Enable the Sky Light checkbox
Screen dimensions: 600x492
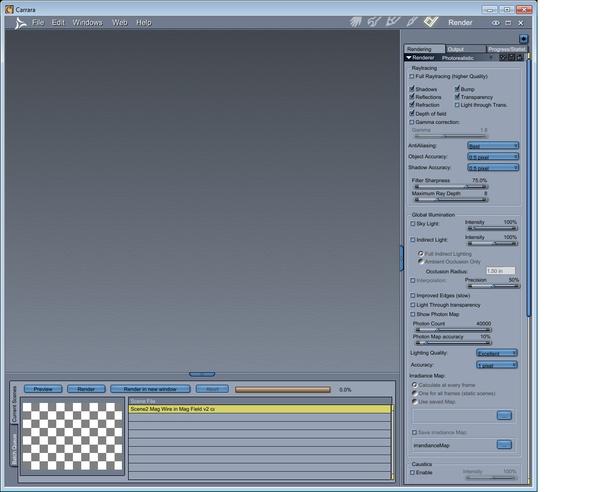412,223
